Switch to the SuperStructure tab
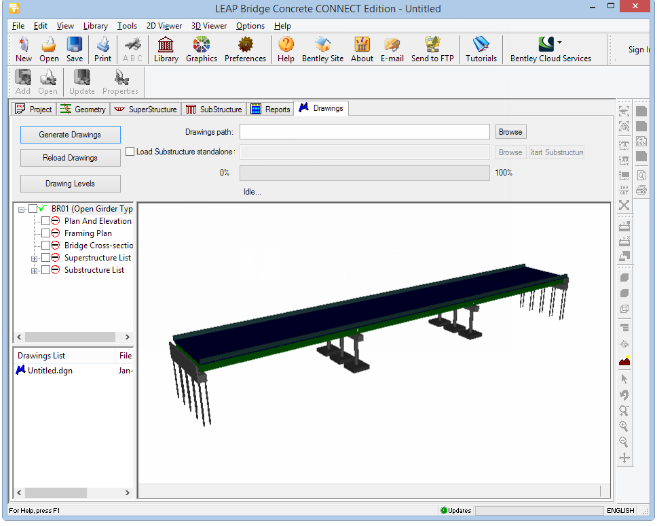This screenshot has width=657, height=526. (145, 109)
